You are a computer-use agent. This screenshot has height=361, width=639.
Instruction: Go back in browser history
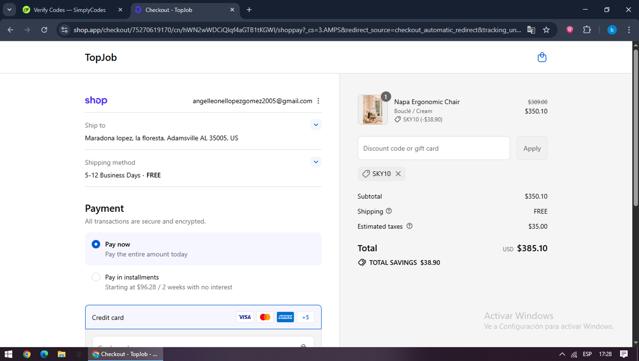tap(11, 30)
